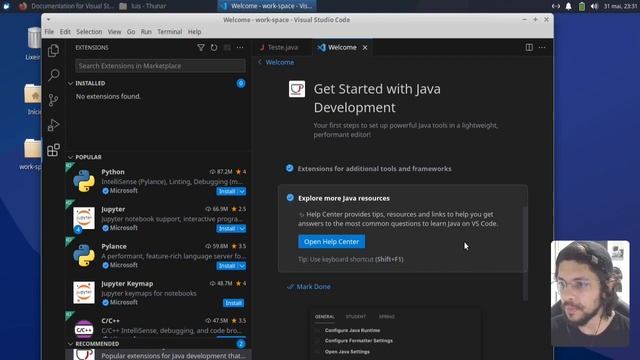Open volume control in system tray
Image resolution: width=640 pixels, height=360 pixels.
tap(594, 6)
